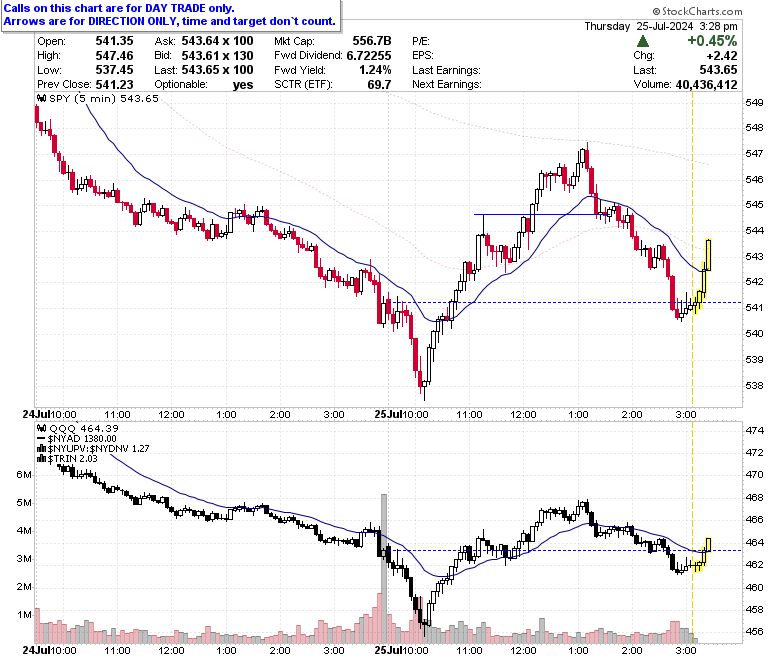This screenshot has width=780, height=659.
Task: Select the '$NYAD 1380.00' legend text
Action: tap(82, 439)
